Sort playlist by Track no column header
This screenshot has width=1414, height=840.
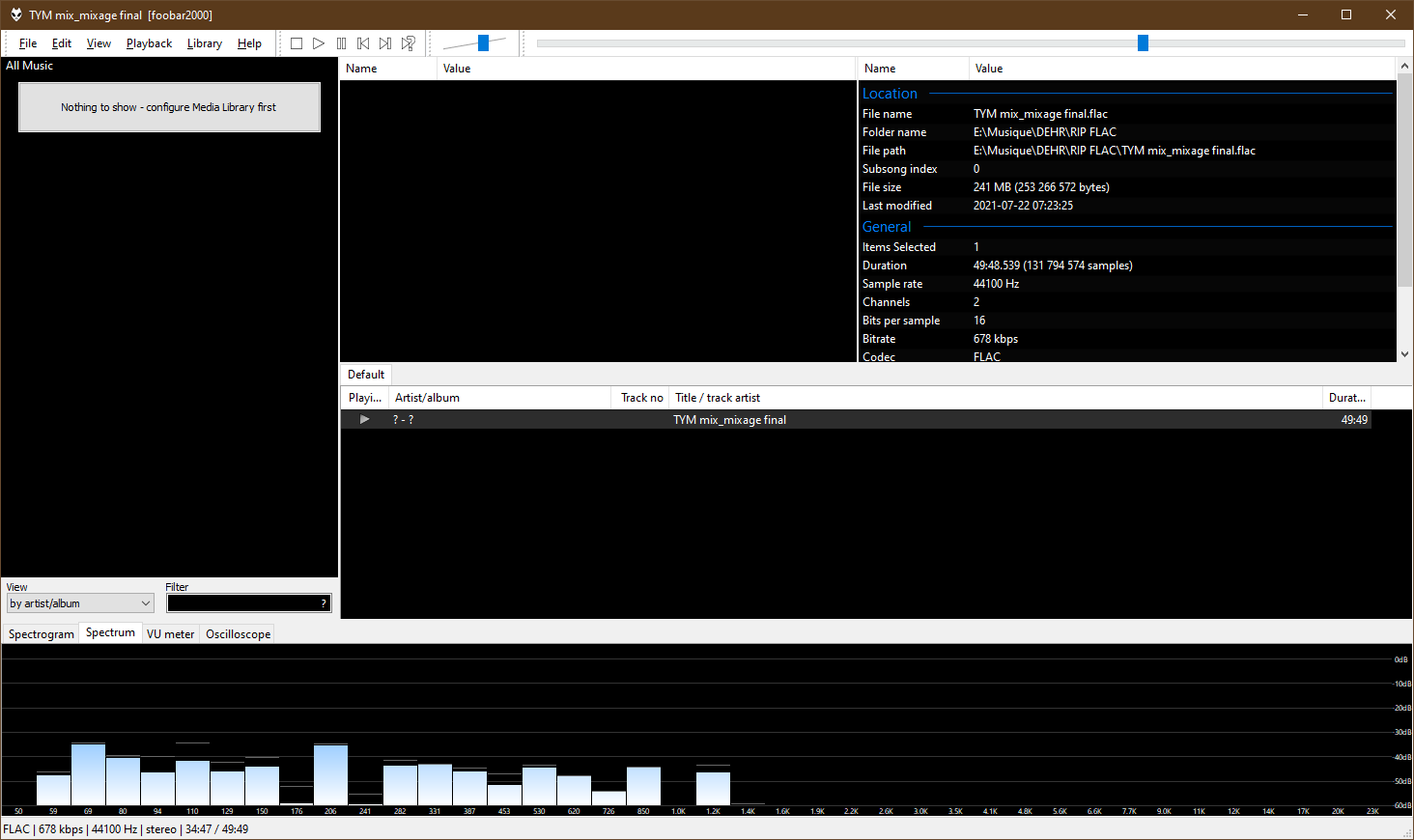[641, 398]
